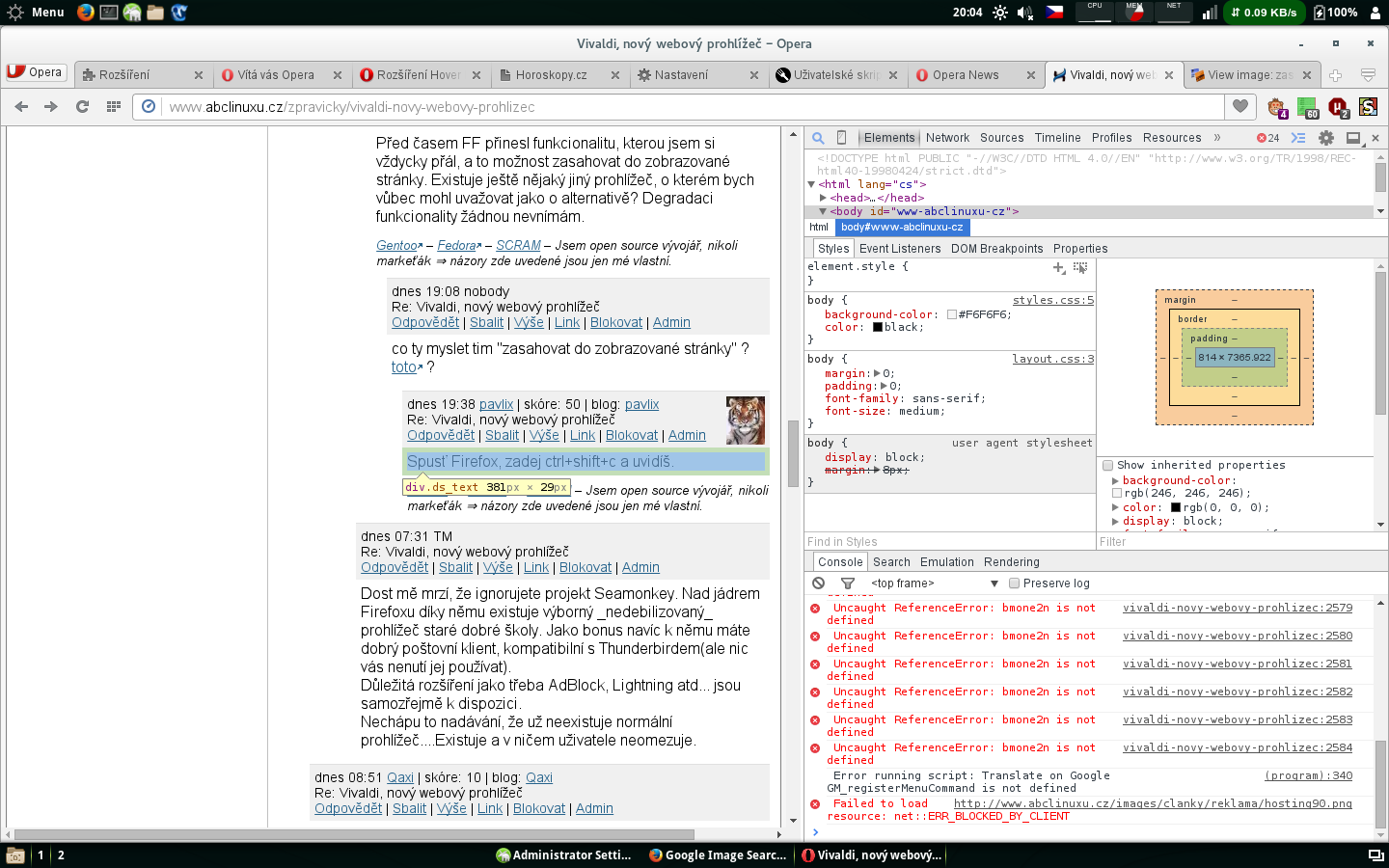1389x868 pixels.
Task: Open layout.css:3 source link
Action: click(1053, 359)
